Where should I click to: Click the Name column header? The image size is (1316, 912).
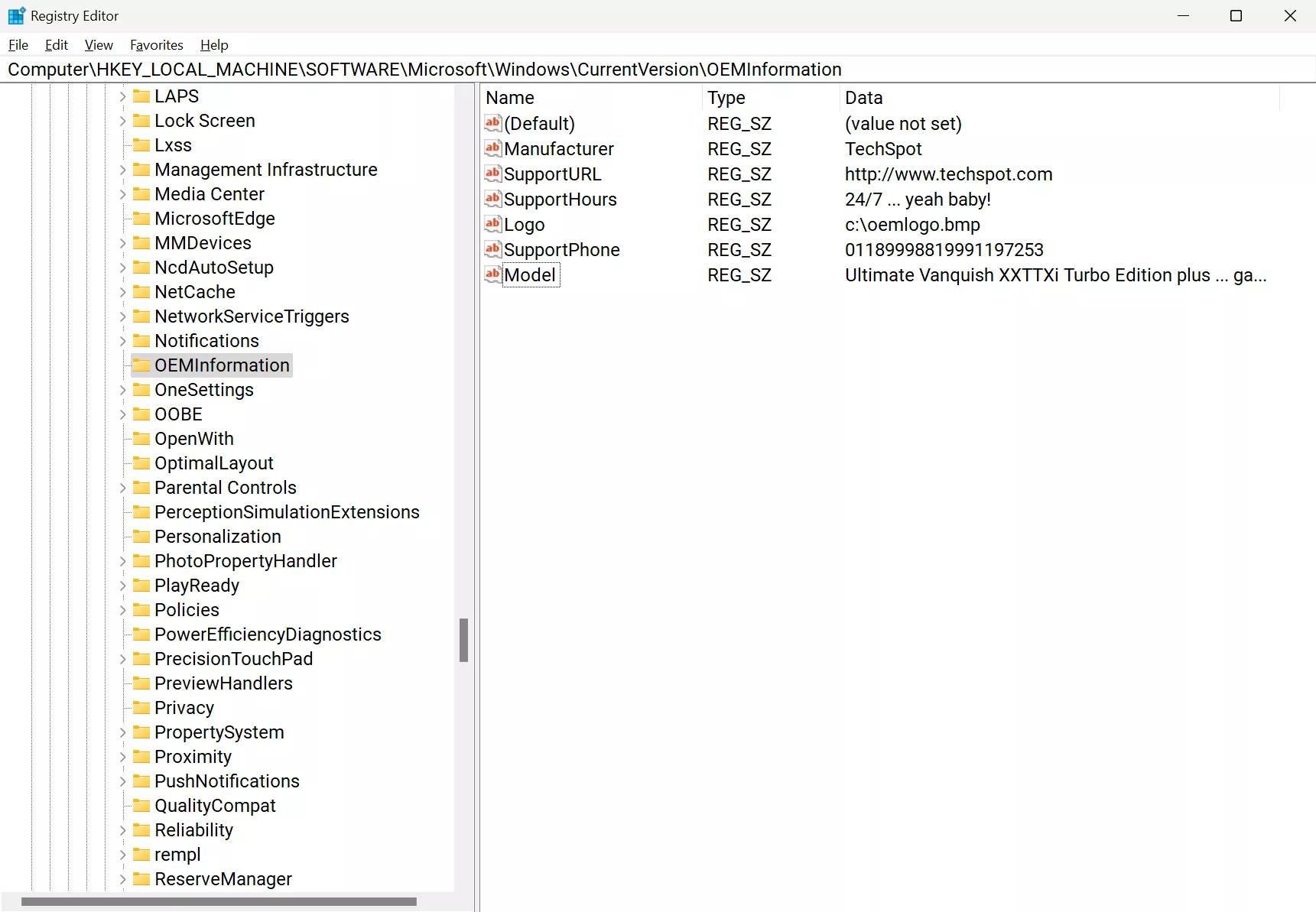pyautogui.click(x=592, y=98)
